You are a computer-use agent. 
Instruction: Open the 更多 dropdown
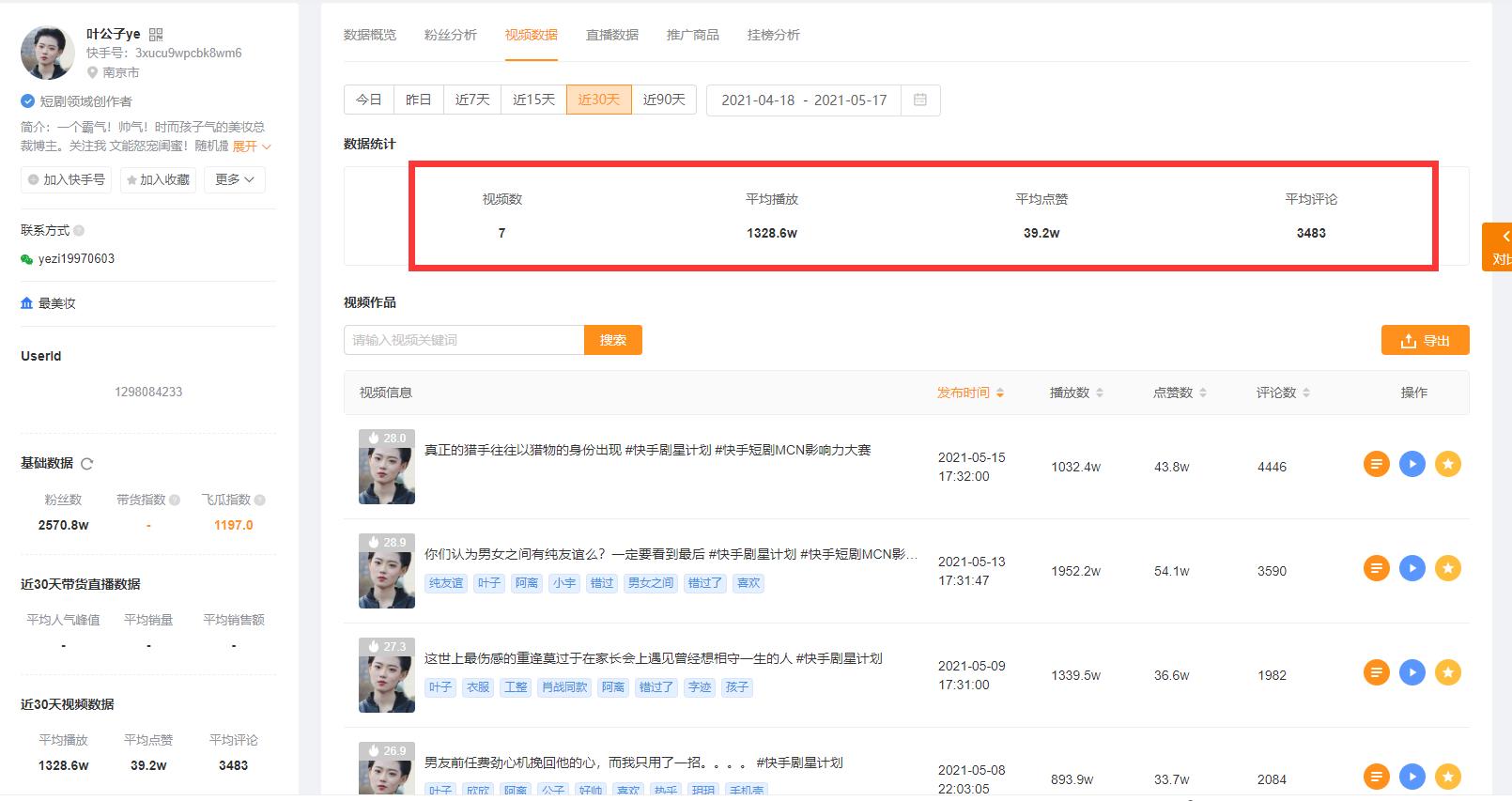(x=235, y=179)
